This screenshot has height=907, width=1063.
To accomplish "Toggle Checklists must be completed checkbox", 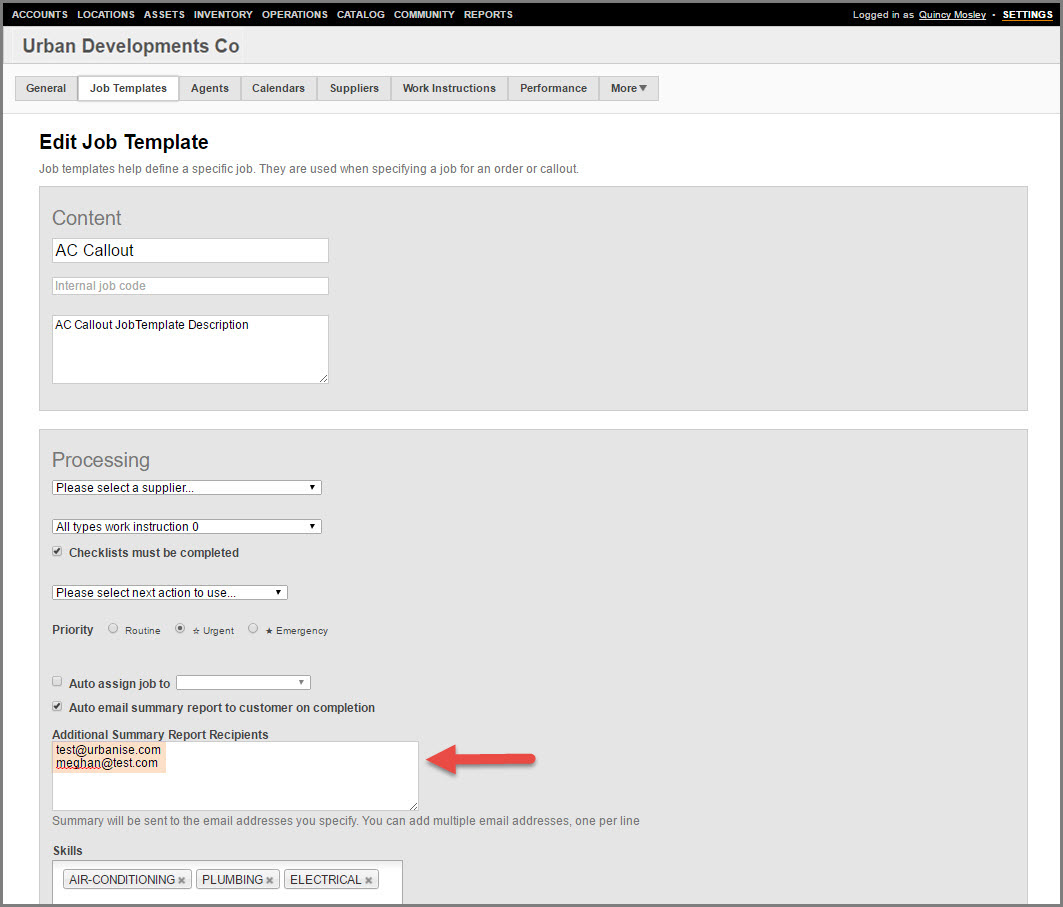I will pos(57,552).
